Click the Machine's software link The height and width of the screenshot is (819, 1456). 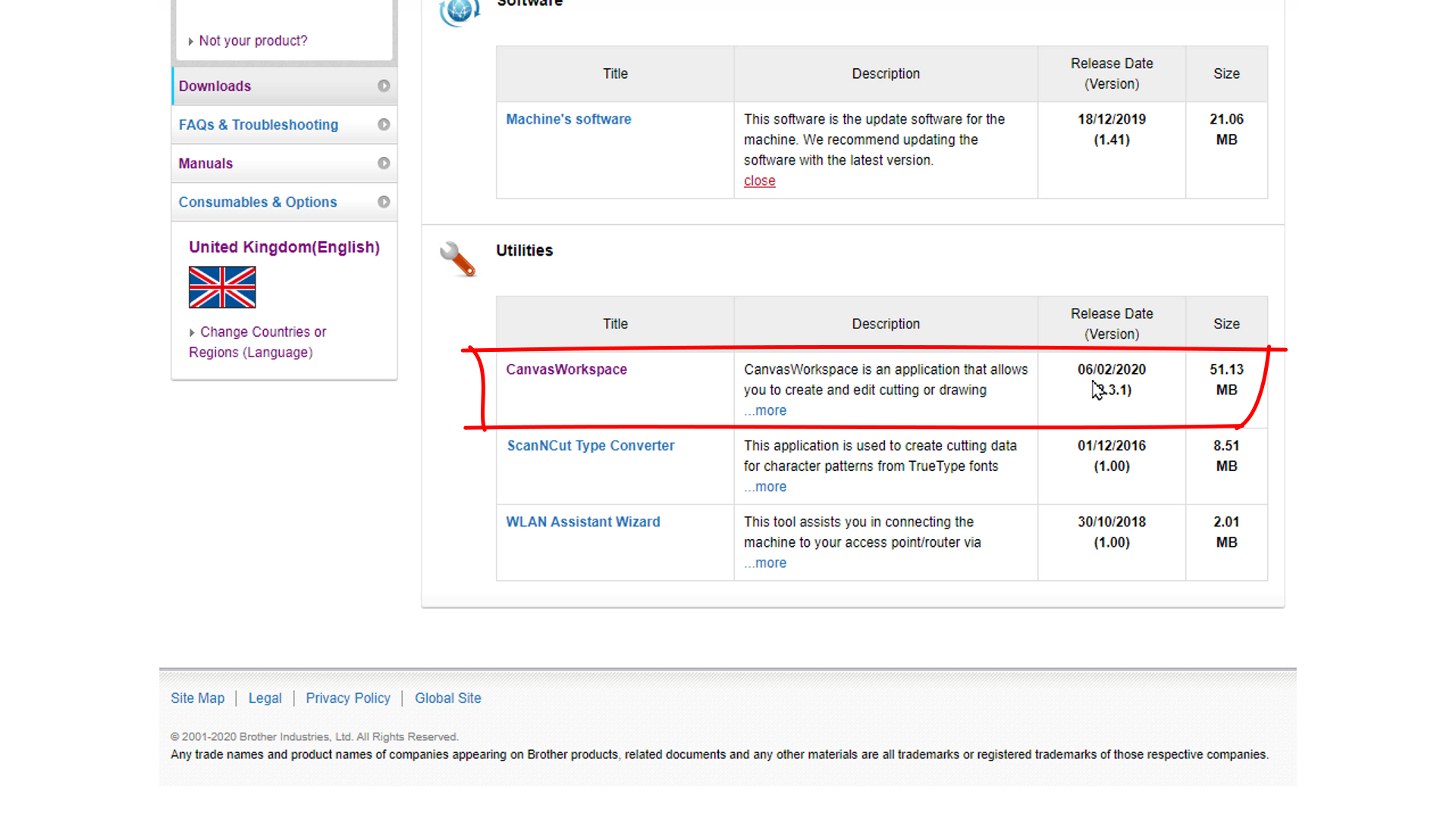pyautogui.click(x=568, y=120)
